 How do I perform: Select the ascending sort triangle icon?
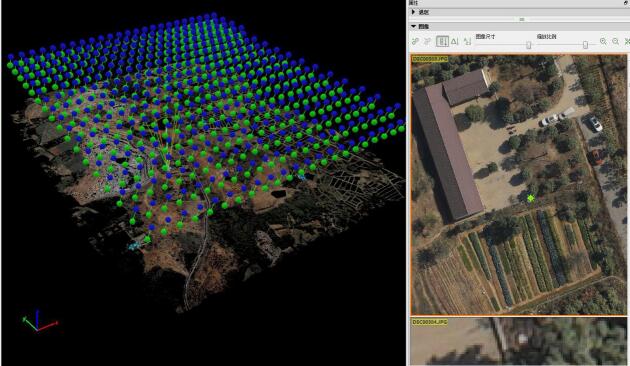pos(455,41)
